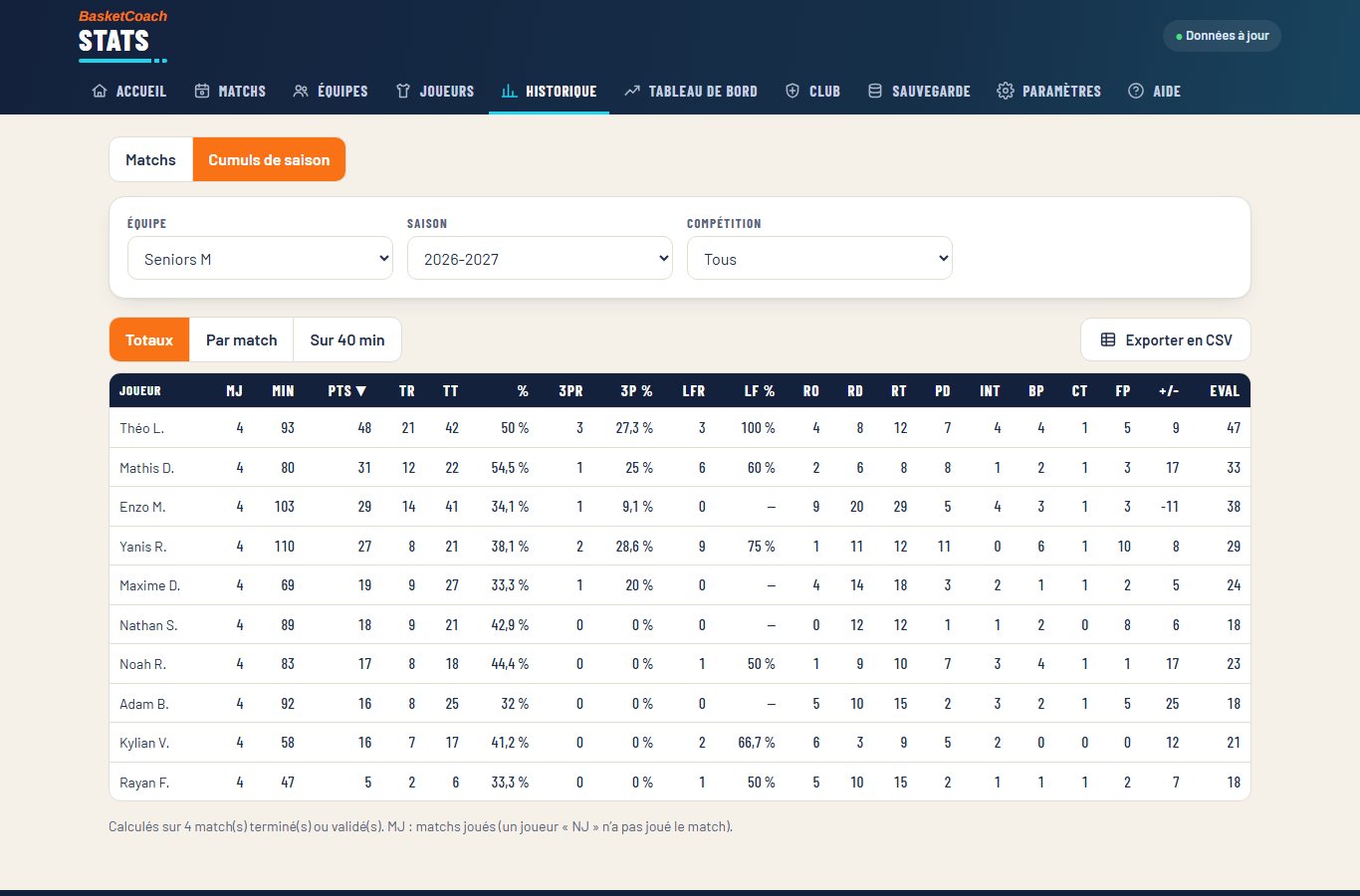
Task: Click the Sauvegarde database icon
Action: [x=875, y=91]
